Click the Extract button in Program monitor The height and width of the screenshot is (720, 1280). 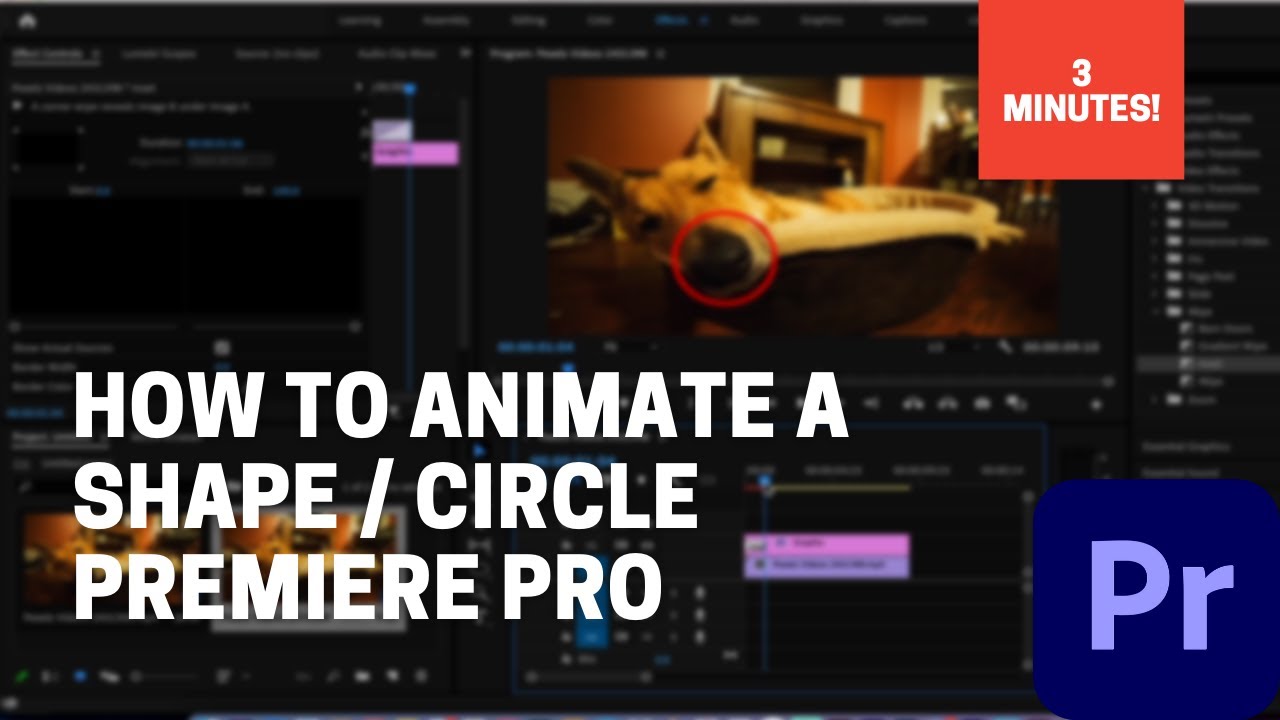(947, 403)
